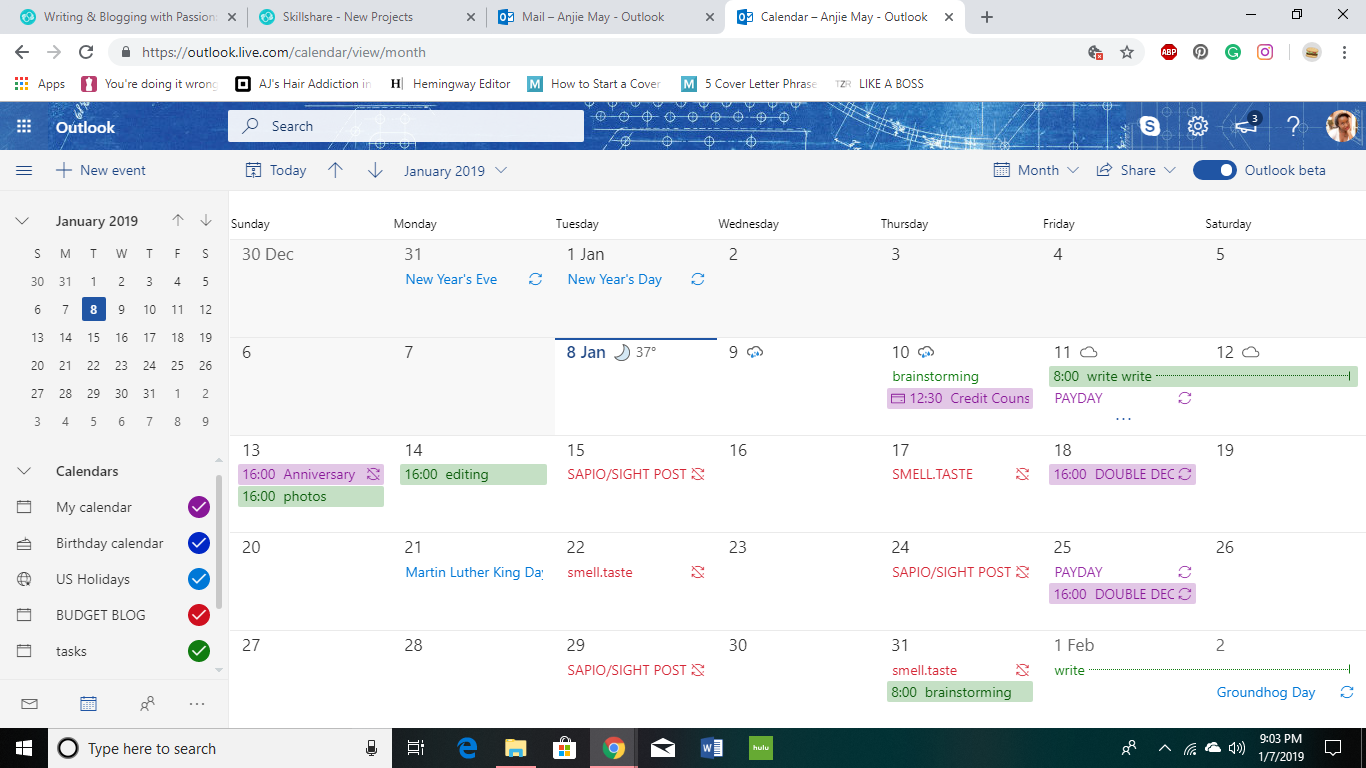Open the Windows notification center
1366x768 pixels.
coord(1332,748)
